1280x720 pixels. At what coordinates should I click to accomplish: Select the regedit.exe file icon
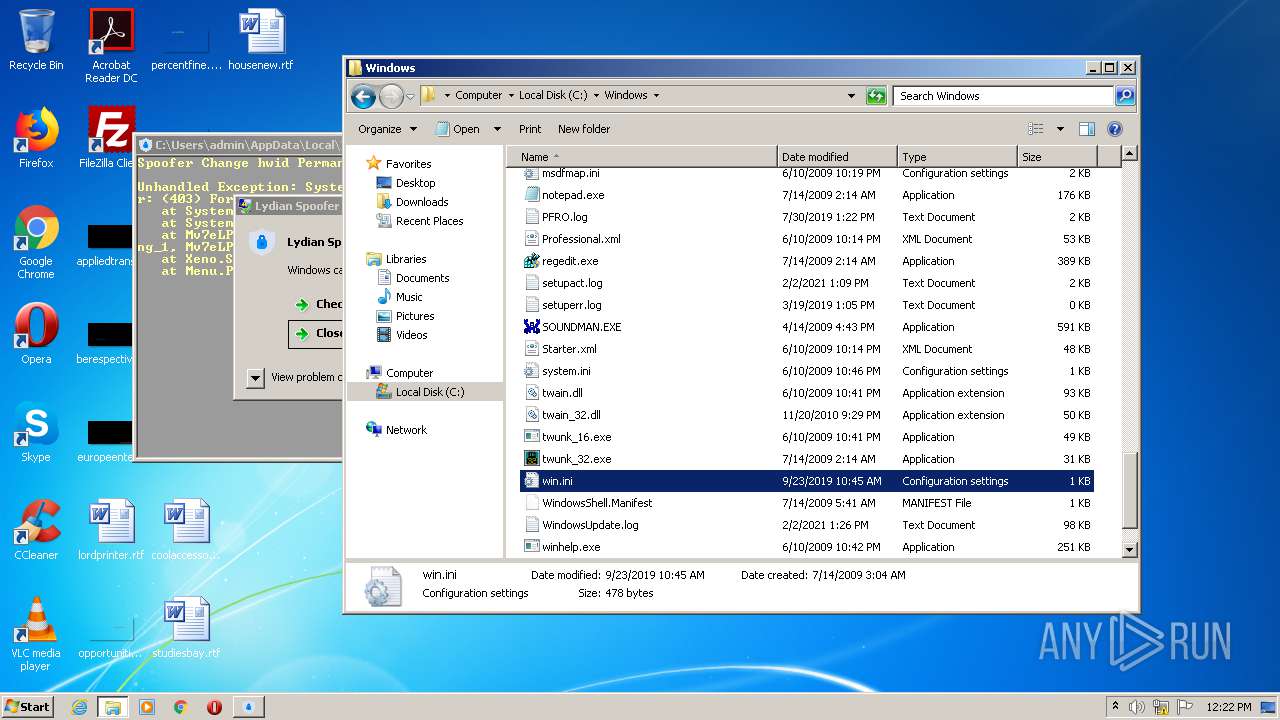tap(532, 261)
